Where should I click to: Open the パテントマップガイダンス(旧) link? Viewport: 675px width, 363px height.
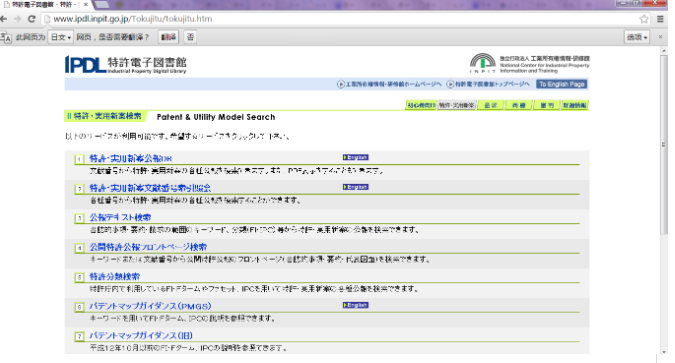coord(141,335)
